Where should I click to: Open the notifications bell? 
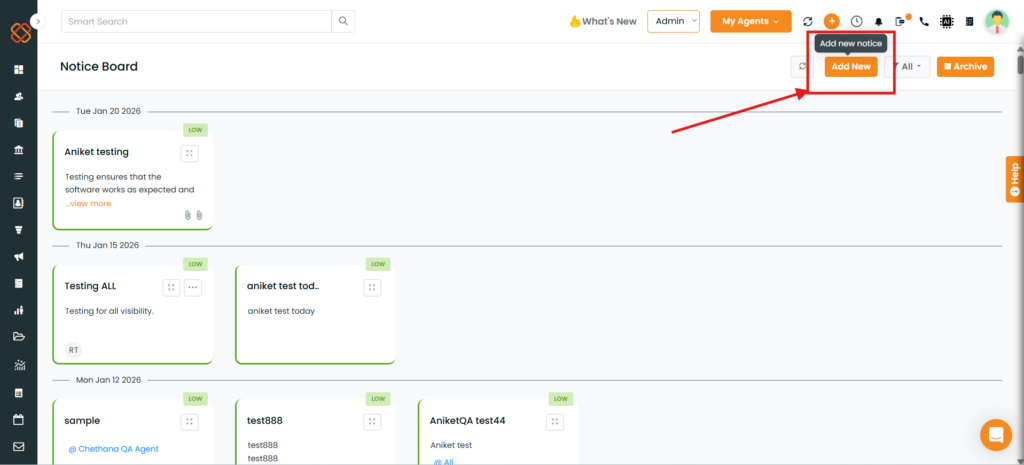(x=879, y=21)
